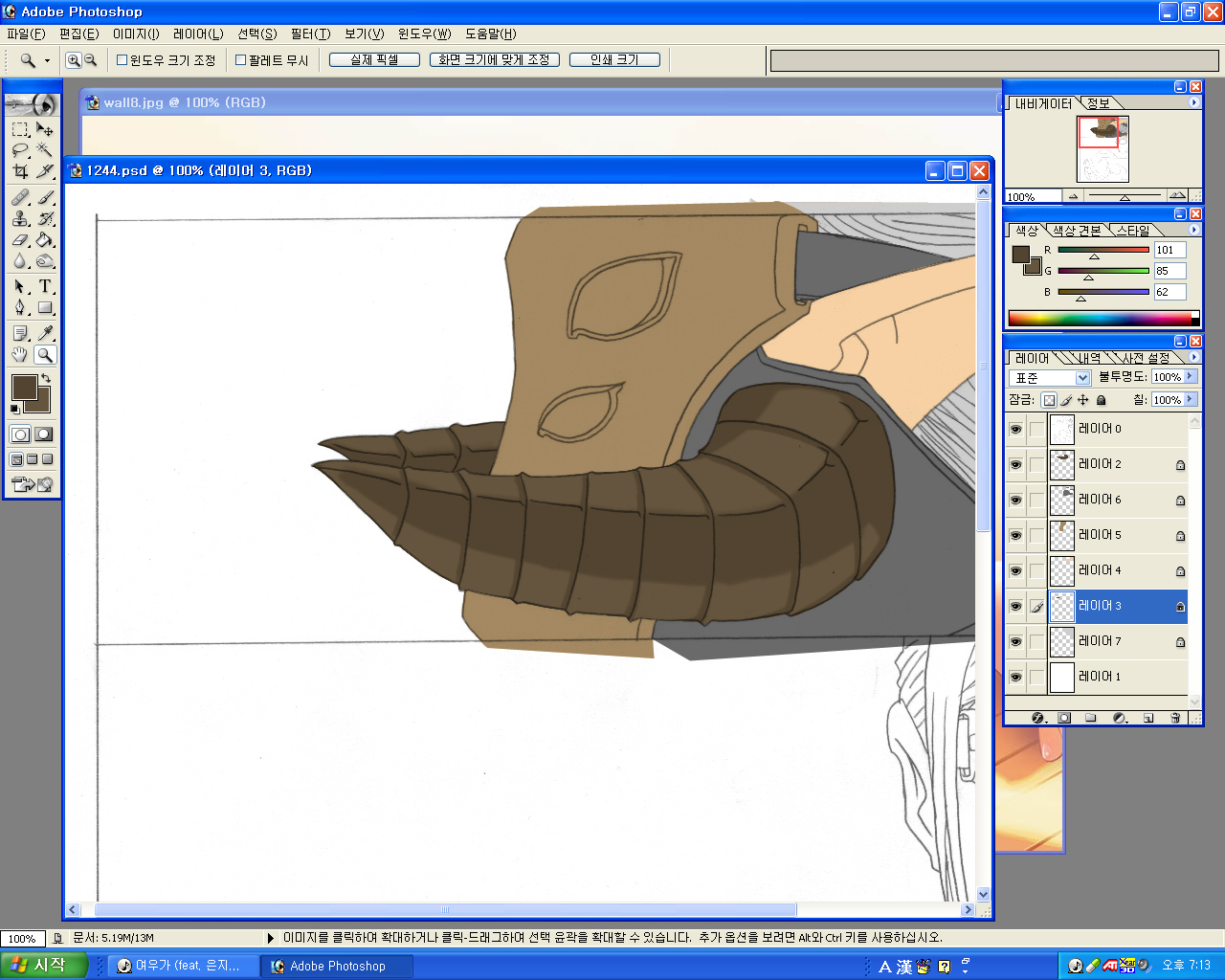Select the Pen tool

pyautogui.click(x=20, y=307)
